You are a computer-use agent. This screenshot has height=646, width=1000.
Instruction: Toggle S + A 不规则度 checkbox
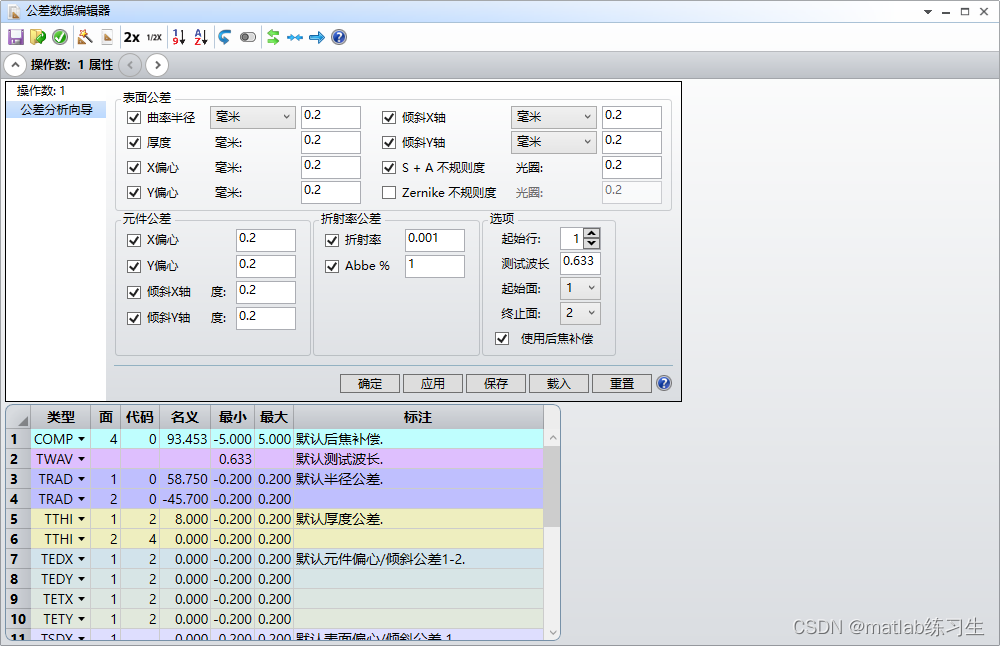[389, 168]
